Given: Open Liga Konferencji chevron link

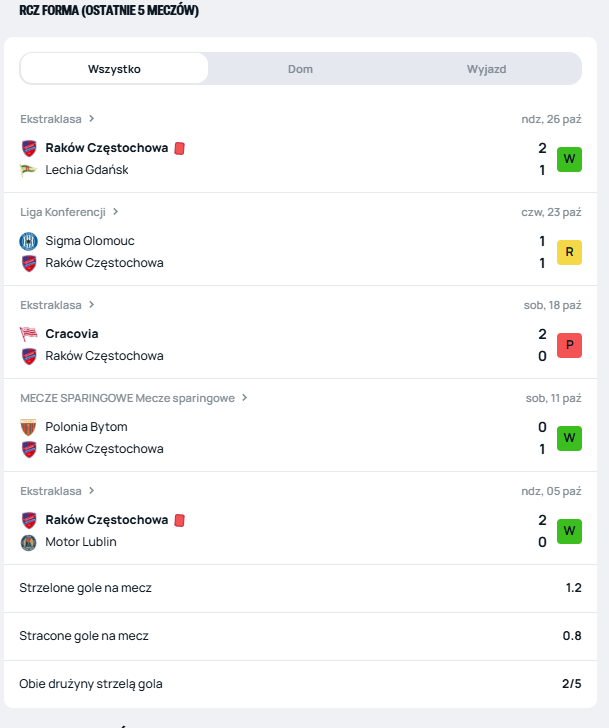Looking at the screenshot, I should (x=115, y=212).
